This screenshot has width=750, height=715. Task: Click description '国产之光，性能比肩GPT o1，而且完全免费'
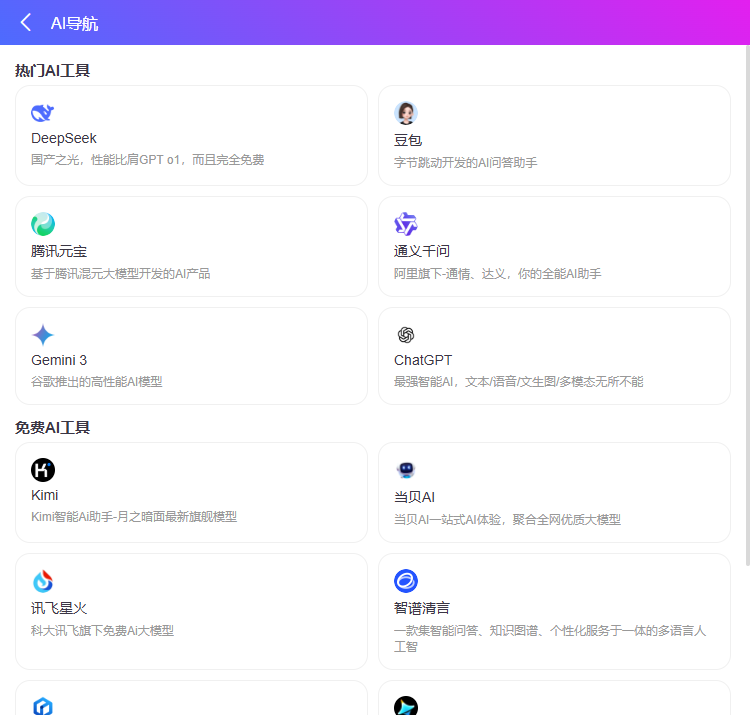pyautogui.click(x=147, y=160)
